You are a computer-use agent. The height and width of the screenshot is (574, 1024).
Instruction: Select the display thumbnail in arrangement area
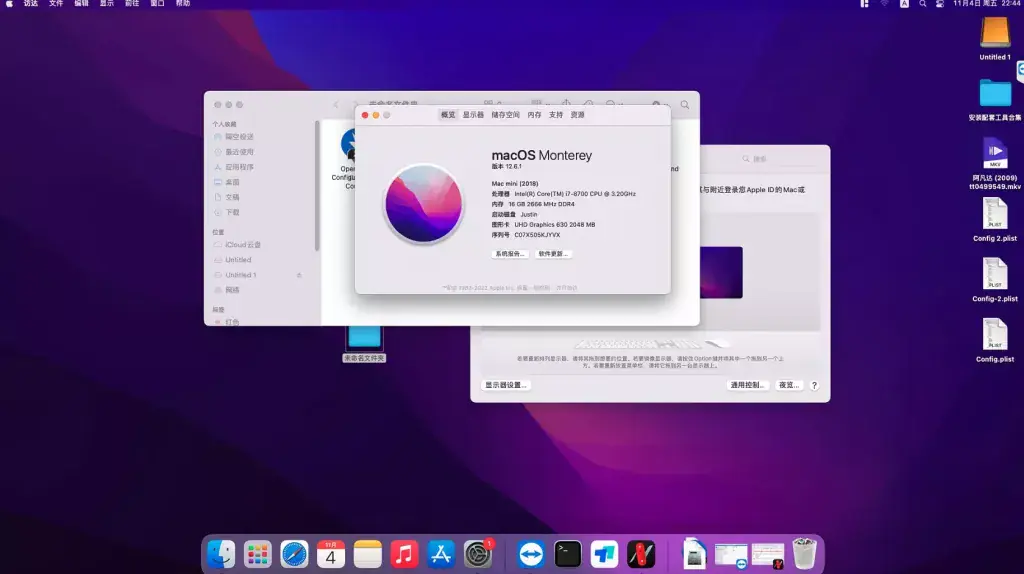point(721,272)
